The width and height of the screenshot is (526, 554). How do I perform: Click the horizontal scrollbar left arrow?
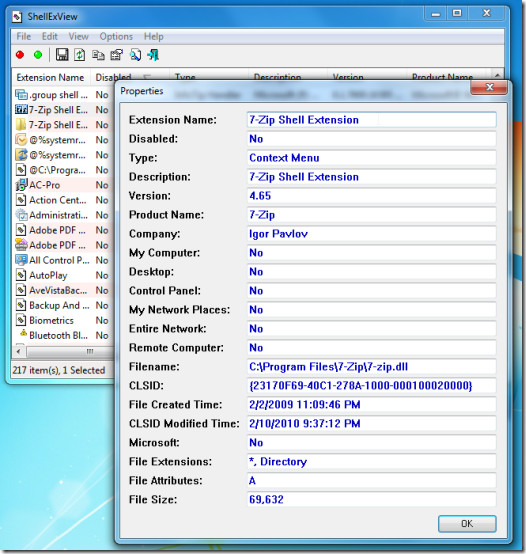(x=19, y=352)
